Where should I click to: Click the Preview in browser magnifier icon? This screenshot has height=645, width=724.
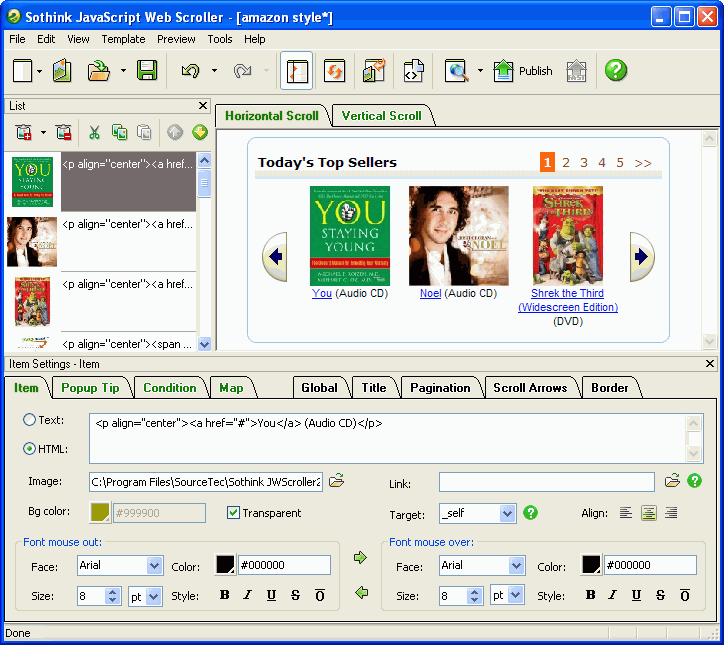(x=456, y=71)
